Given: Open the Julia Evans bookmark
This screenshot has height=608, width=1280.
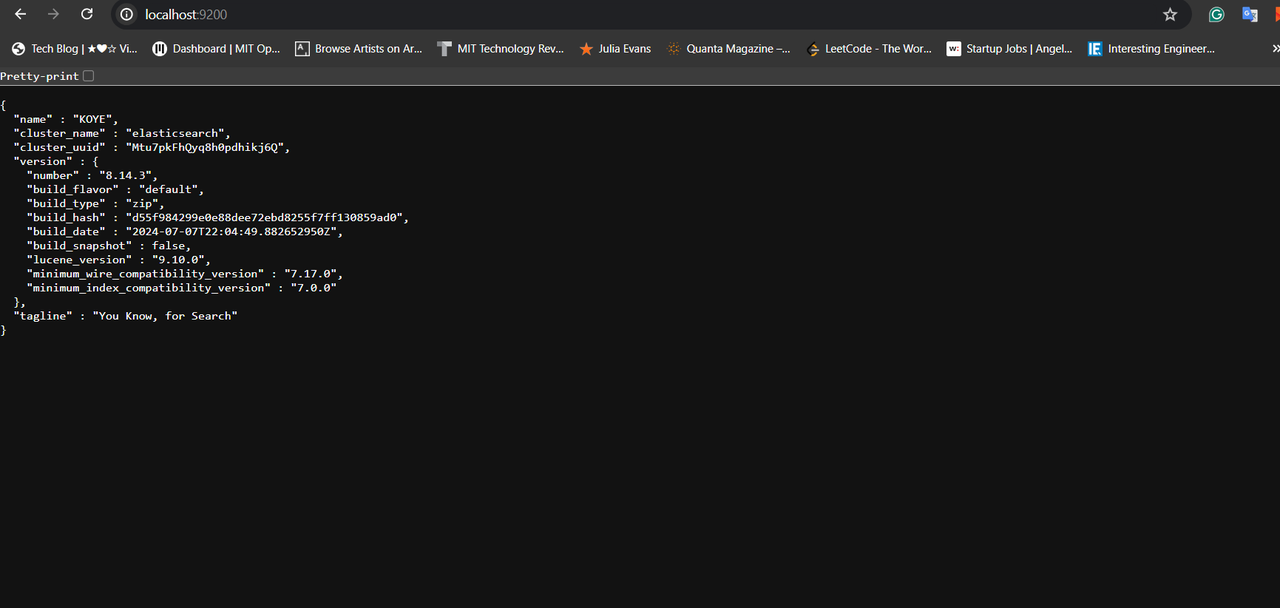Looking at the screenshot, I should pyautogui.click(x=615, y=48).
